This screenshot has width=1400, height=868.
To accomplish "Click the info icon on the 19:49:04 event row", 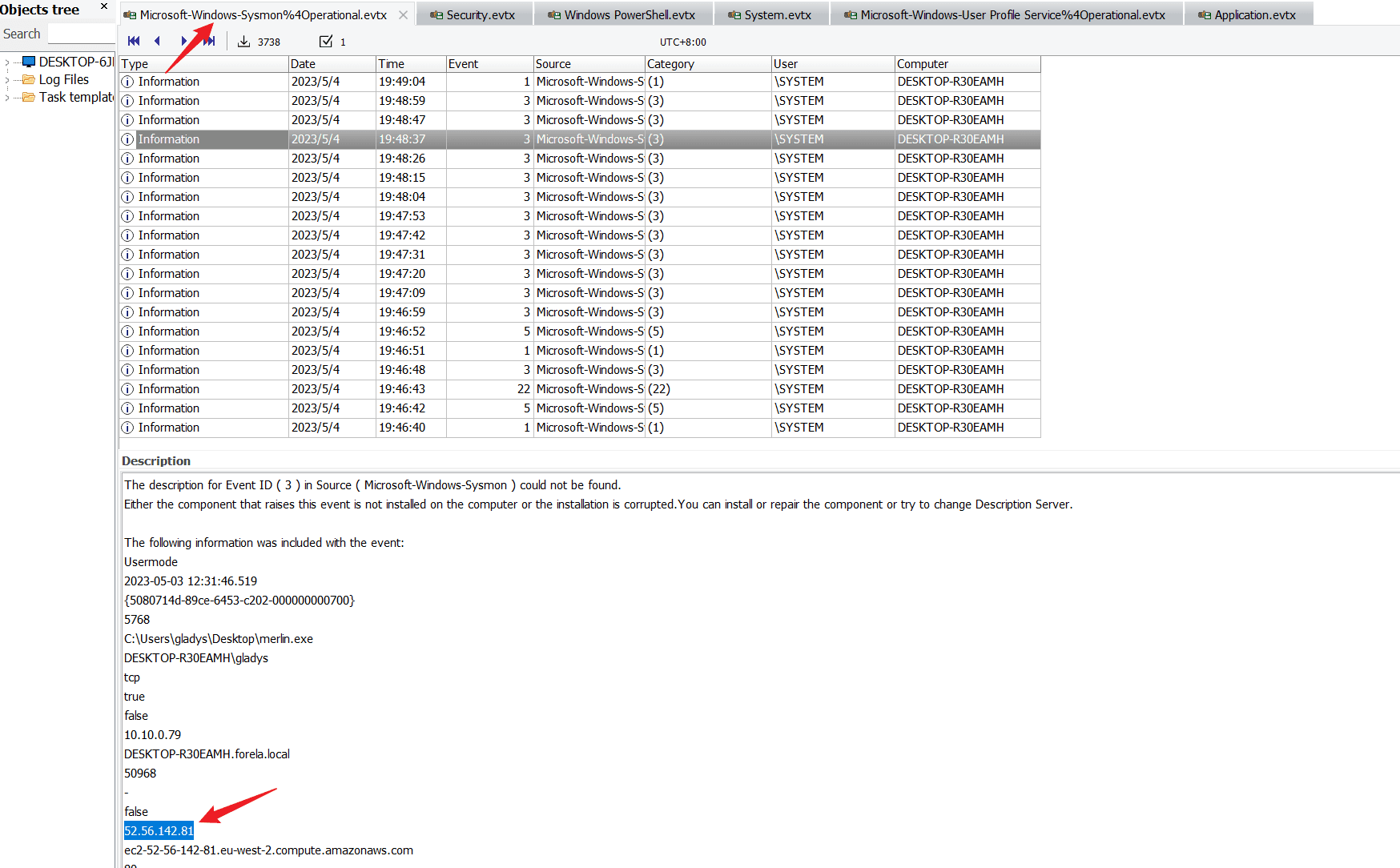I will pyautogui.click(x=127, y=82).
